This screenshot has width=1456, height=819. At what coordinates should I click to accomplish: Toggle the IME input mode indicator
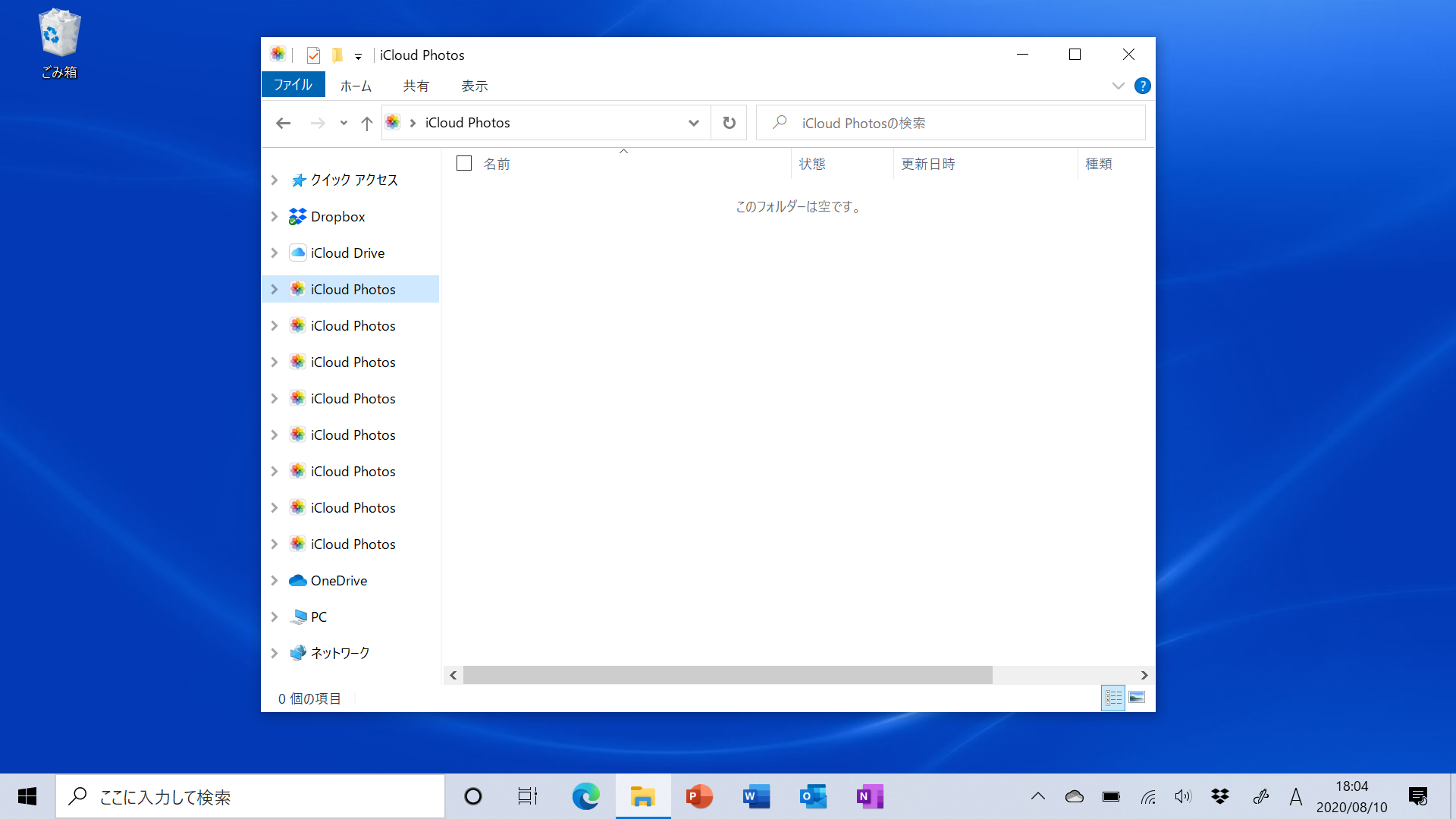tap(1296, 796)
